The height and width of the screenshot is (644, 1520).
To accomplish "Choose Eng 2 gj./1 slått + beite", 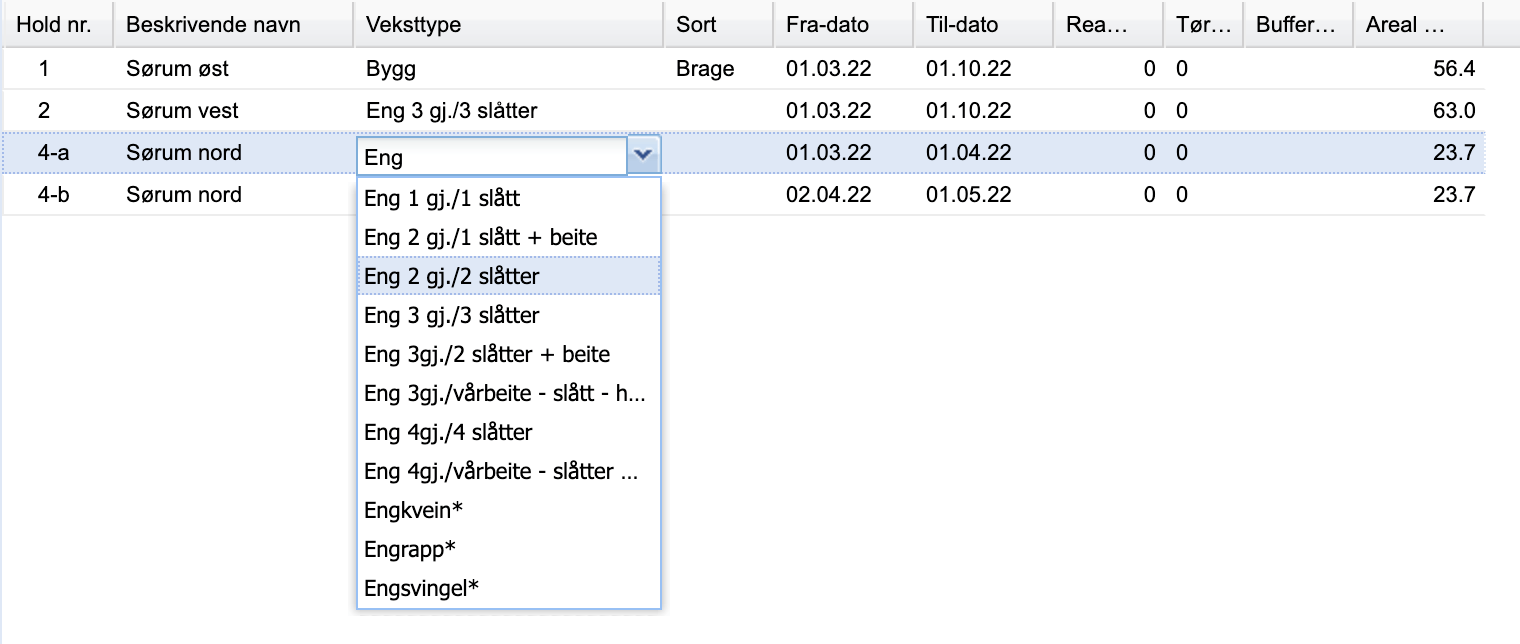I will pyautogui.click(x=509, y=238).
